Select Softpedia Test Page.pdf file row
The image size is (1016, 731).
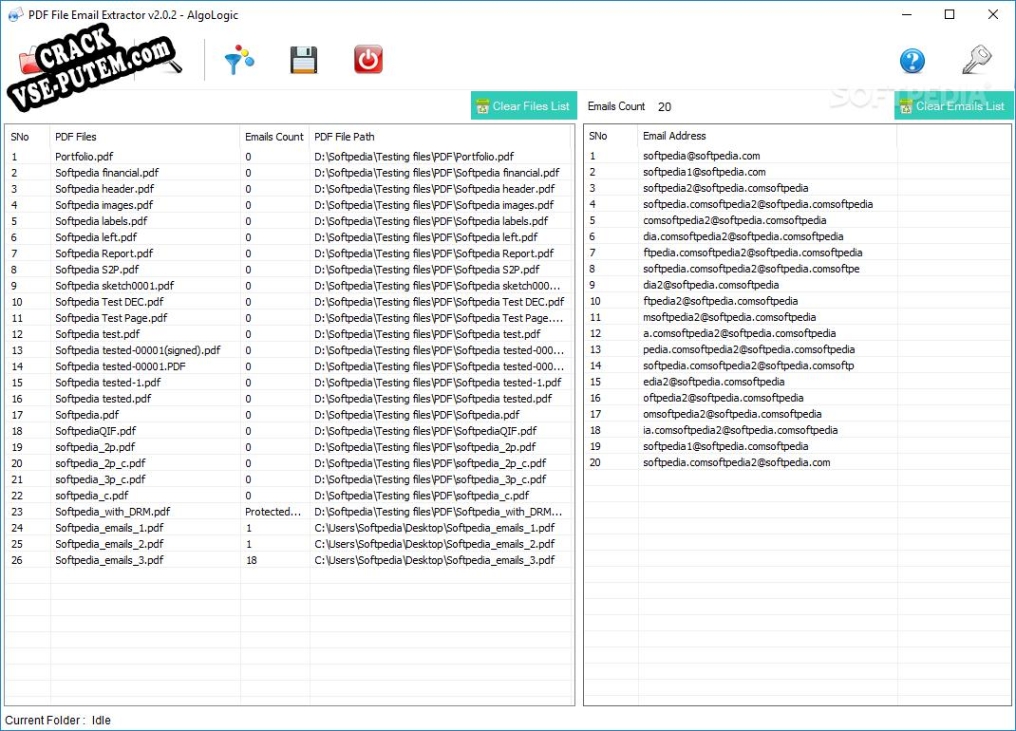pyautogui.click(x=289, y=318)
